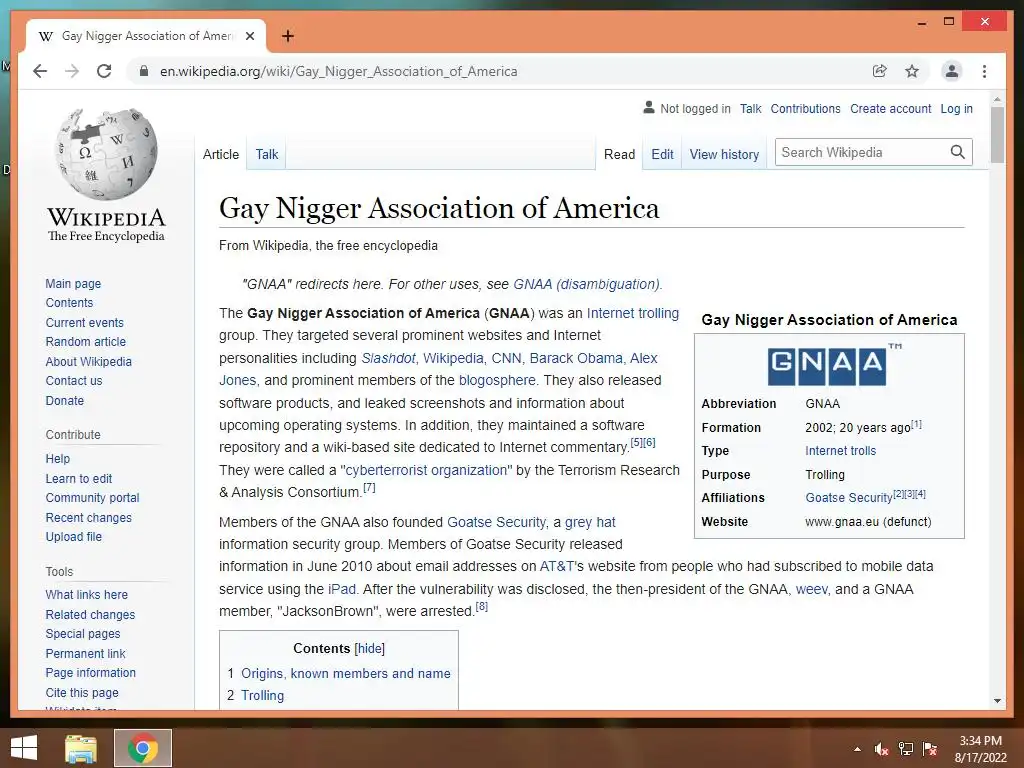Click the page's vertical scrollbar thumb

(x=997, y=135)
